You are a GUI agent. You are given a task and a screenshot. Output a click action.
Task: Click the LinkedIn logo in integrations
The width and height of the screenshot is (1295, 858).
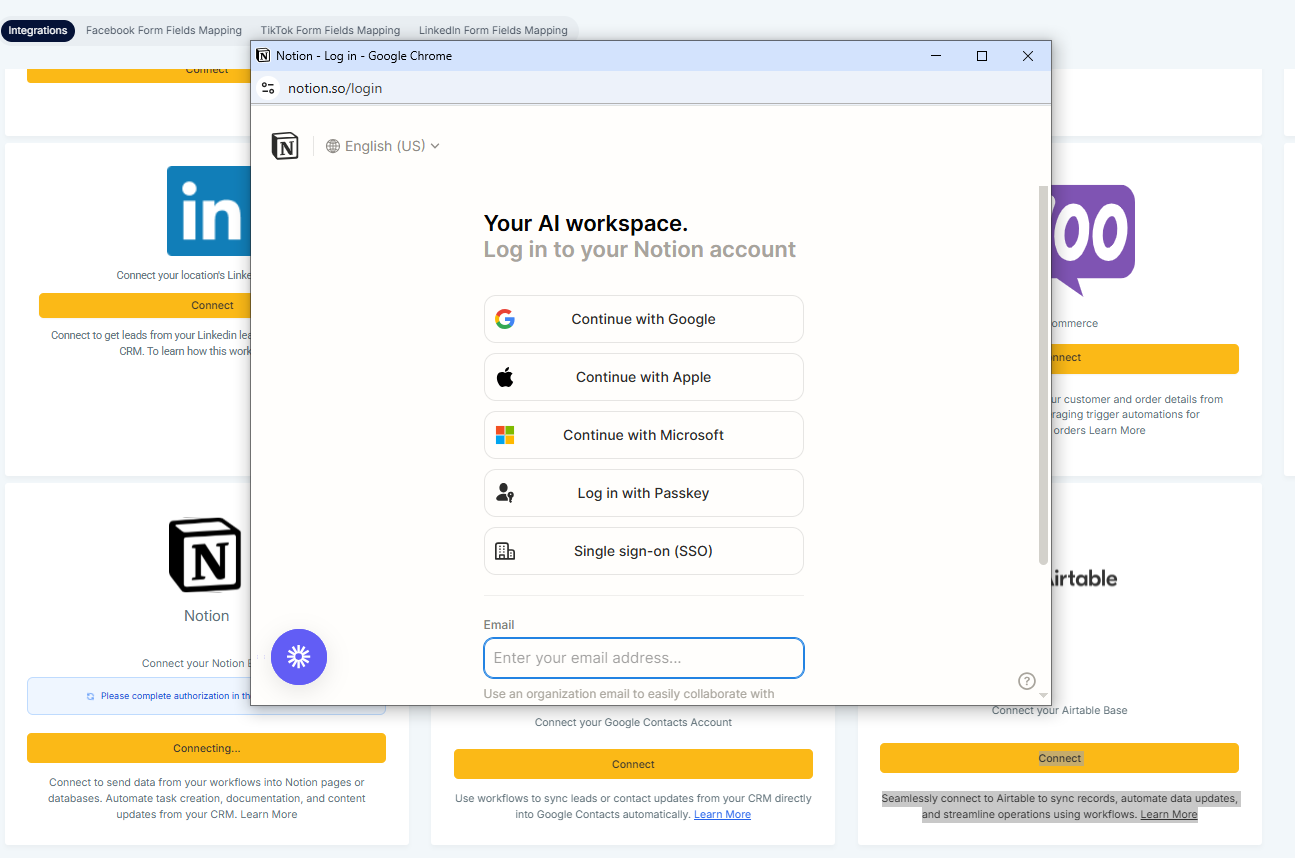click(x=208, y=211)
